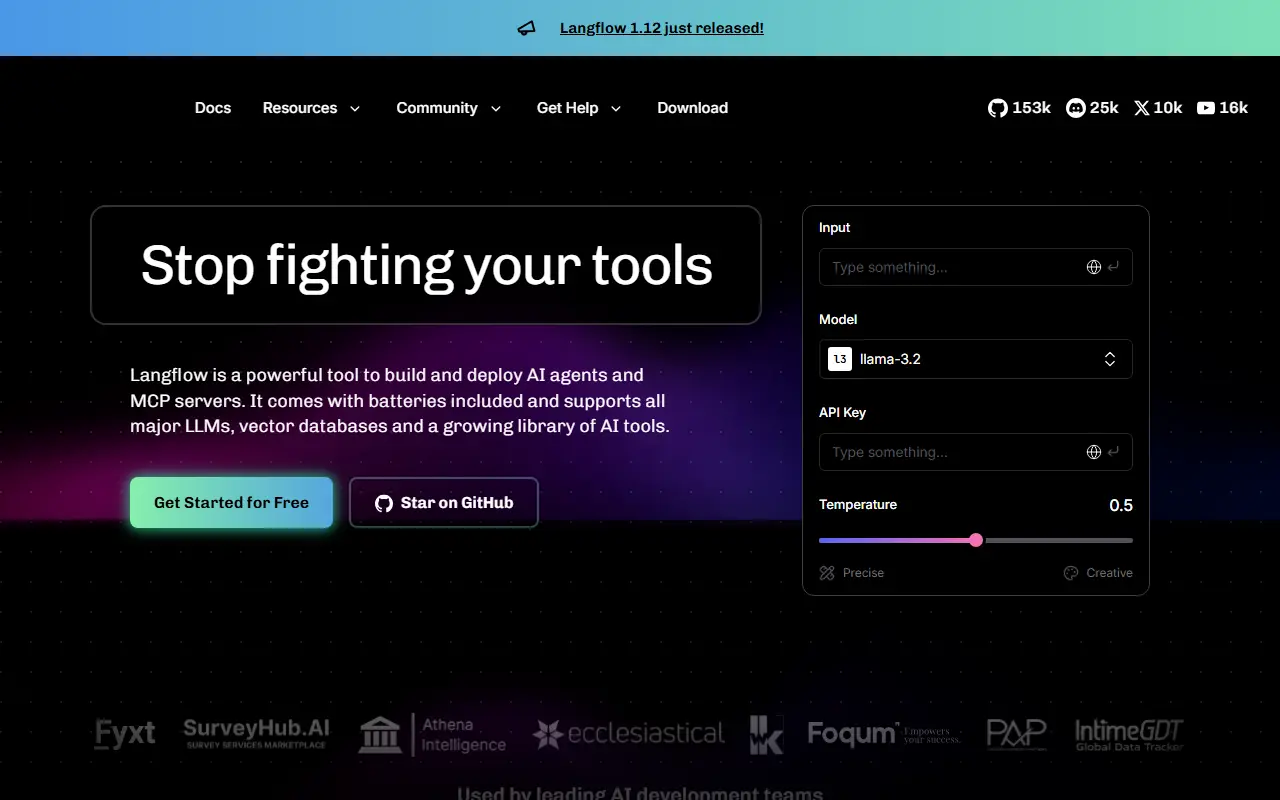Click the ecclesiastical logo
This screenshot has height=800, width=1280.
tap(628, 734)
